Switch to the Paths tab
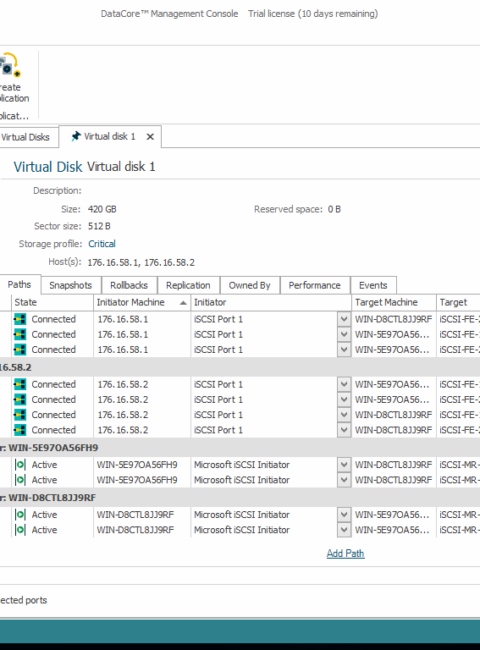This screenshot has height=650, width=480. (19, 284)
